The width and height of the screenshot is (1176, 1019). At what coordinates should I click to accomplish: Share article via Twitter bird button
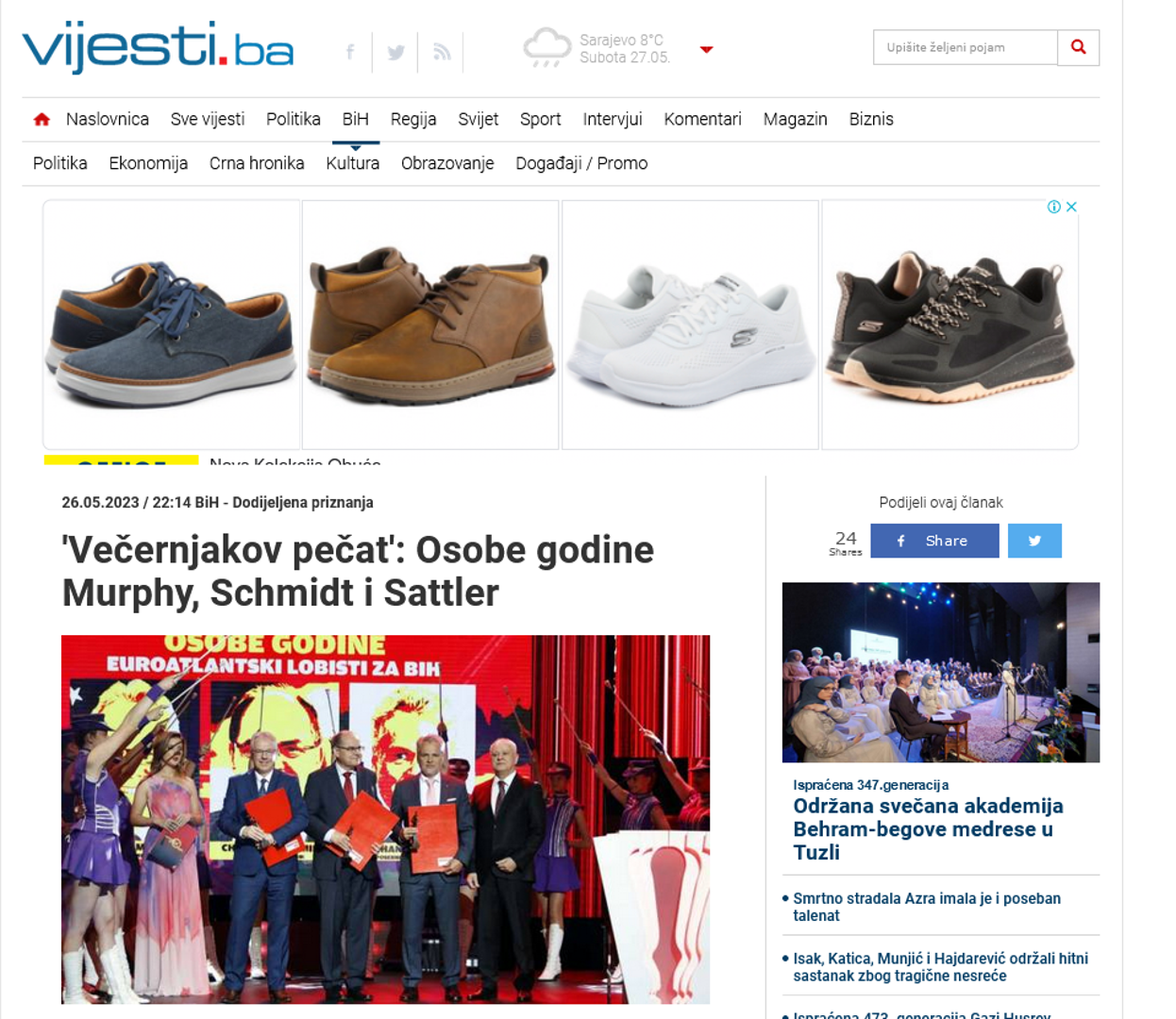pyautogui.click(x=1034, y=541)
